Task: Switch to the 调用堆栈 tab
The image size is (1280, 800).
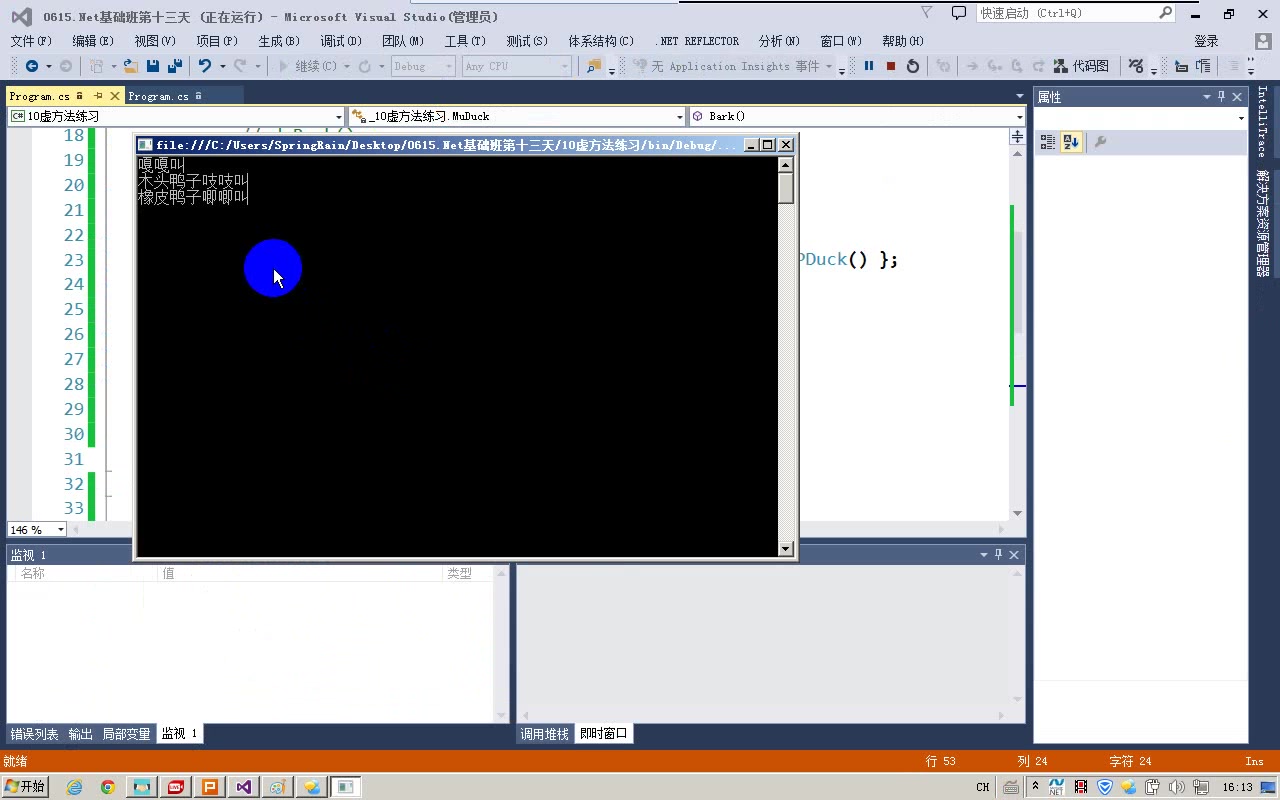Action: click(x=545, y=734)
